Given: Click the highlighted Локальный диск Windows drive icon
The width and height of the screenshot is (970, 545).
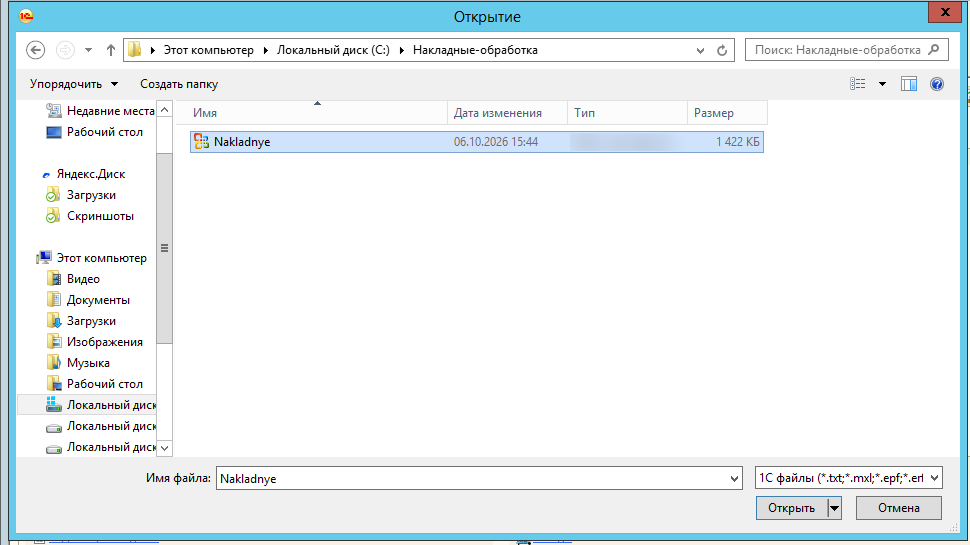Looking at the screenshot, I should pos(54,405).
